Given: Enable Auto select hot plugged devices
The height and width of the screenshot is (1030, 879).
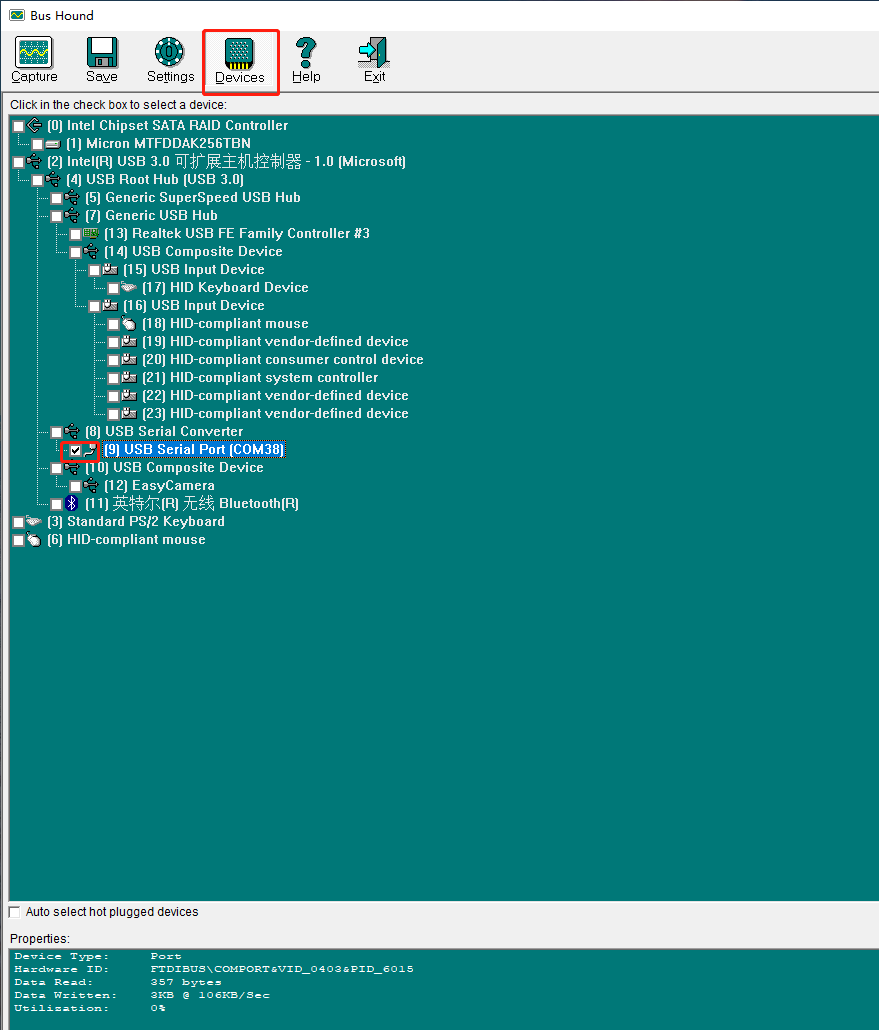Looking at the screenshot, I should (x=15, y=911).
